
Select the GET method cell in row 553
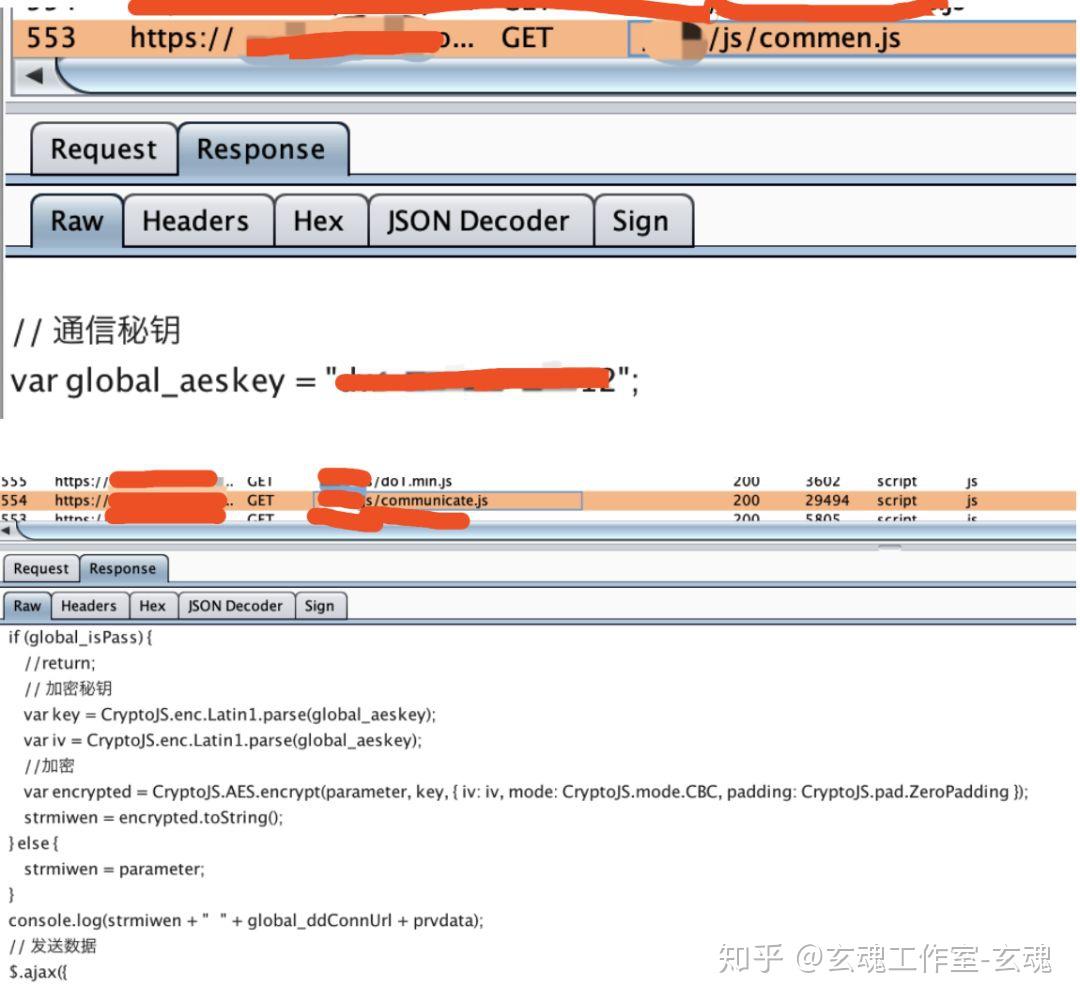527,38
